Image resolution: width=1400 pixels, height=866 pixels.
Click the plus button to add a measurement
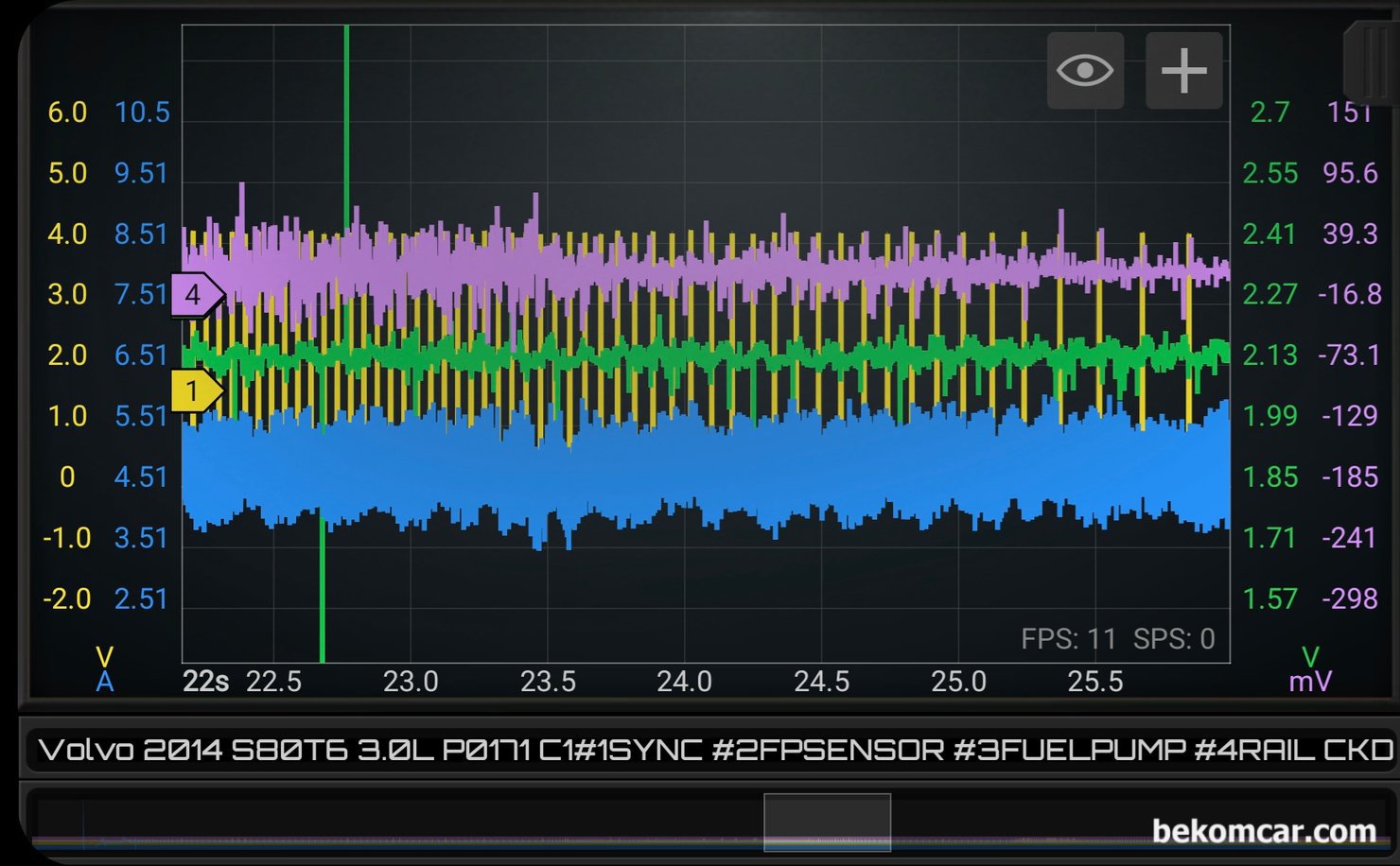pos(1184,71)
